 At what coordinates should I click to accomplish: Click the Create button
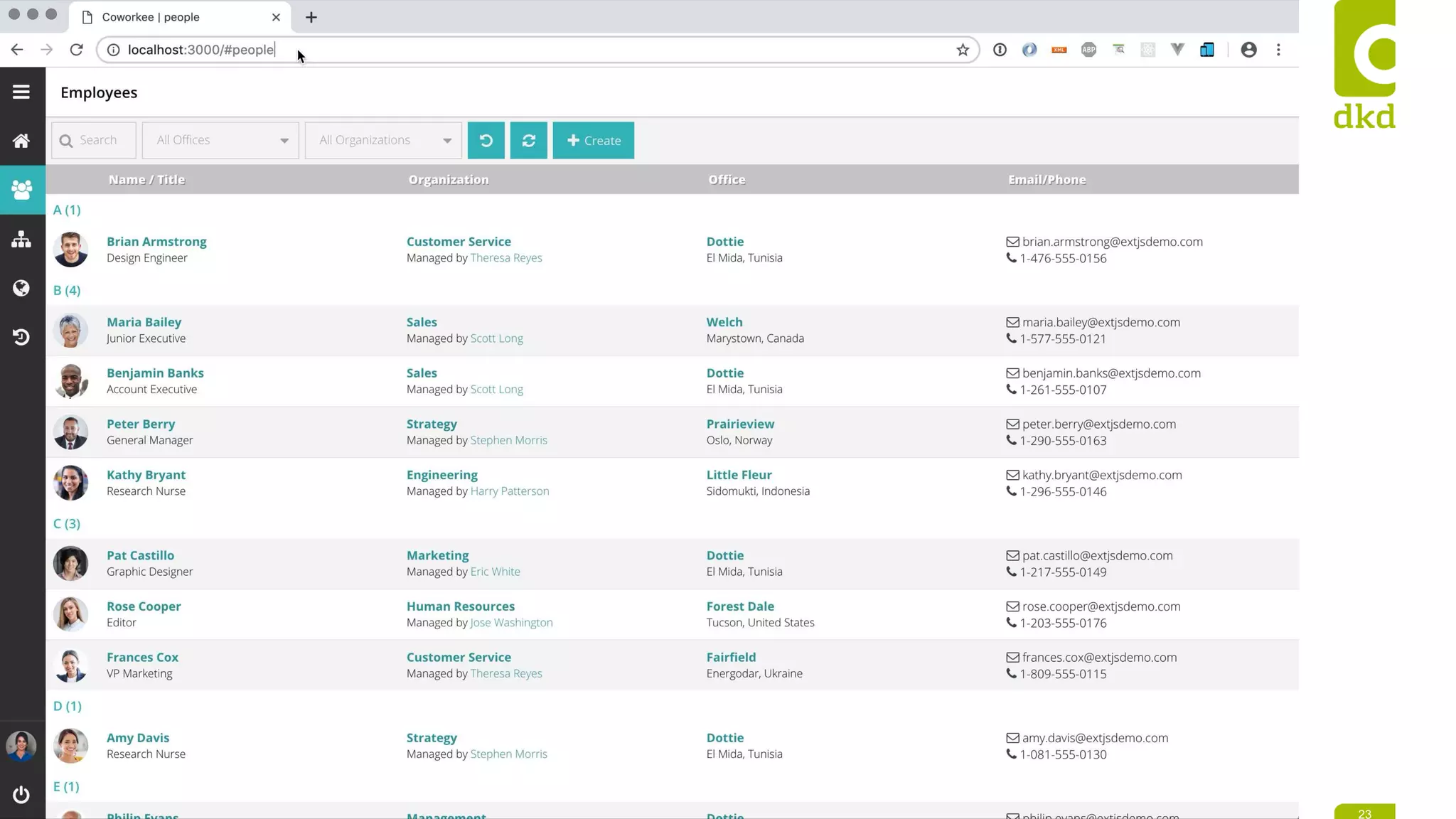593,140
